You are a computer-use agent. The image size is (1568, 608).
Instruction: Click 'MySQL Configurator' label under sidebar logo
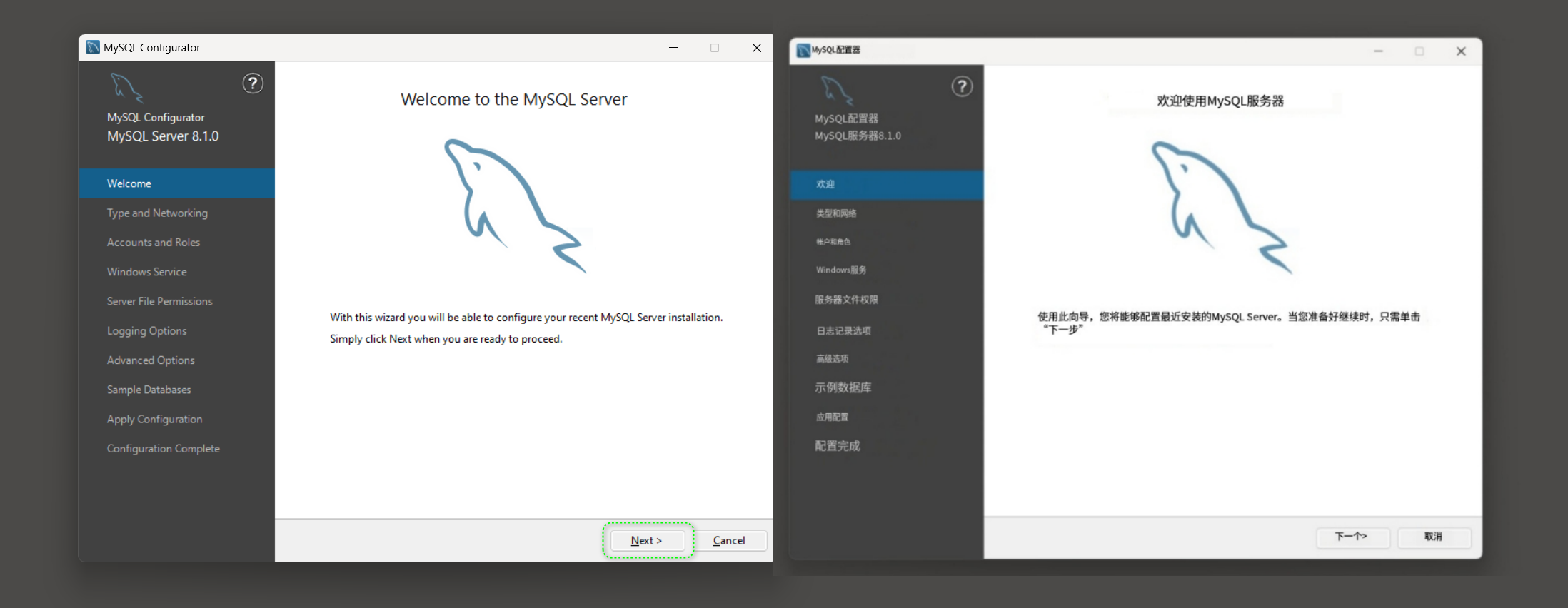(156, 118)
